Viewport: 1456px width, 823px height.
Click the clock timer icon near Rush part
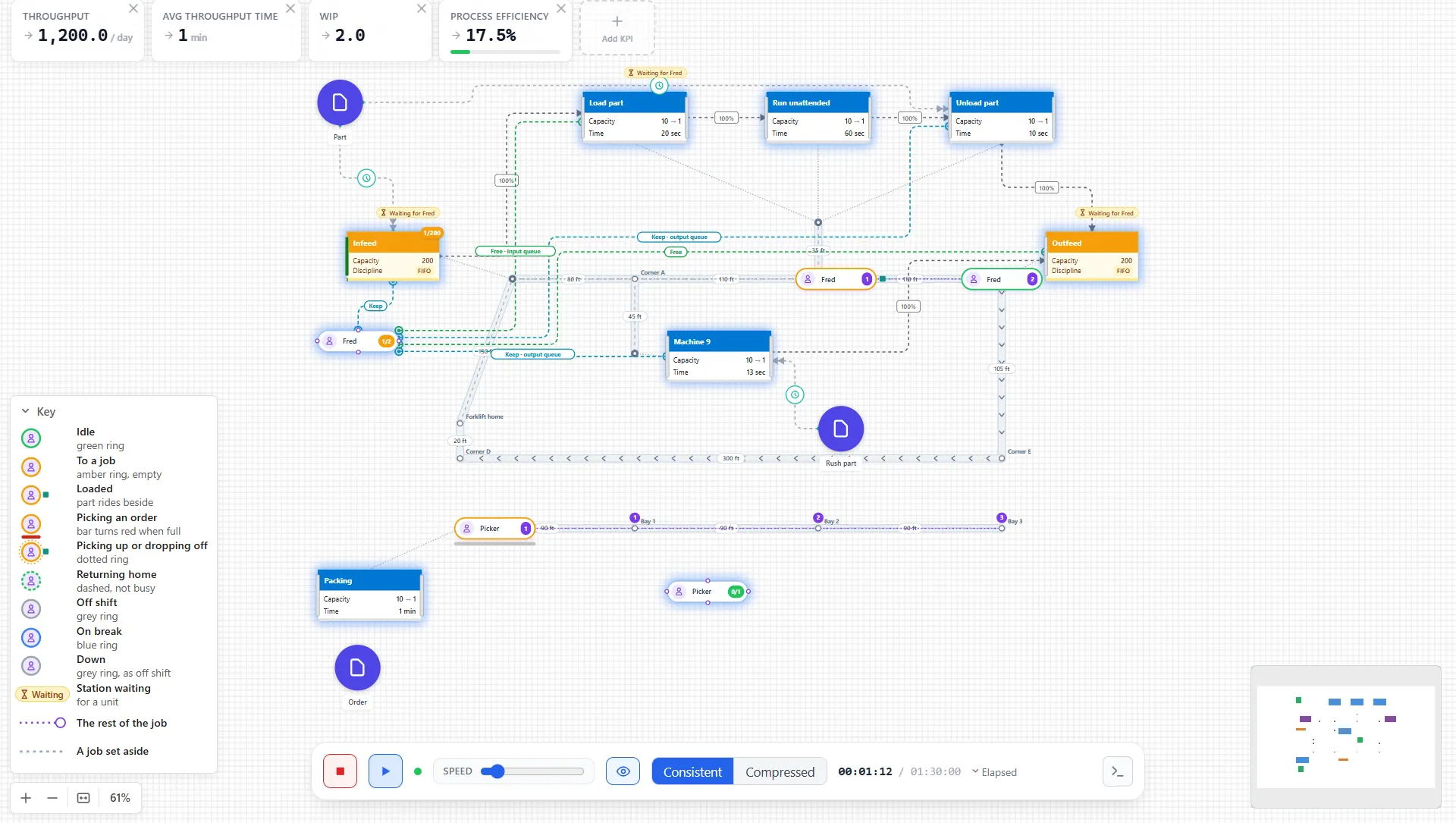(795, 394)
